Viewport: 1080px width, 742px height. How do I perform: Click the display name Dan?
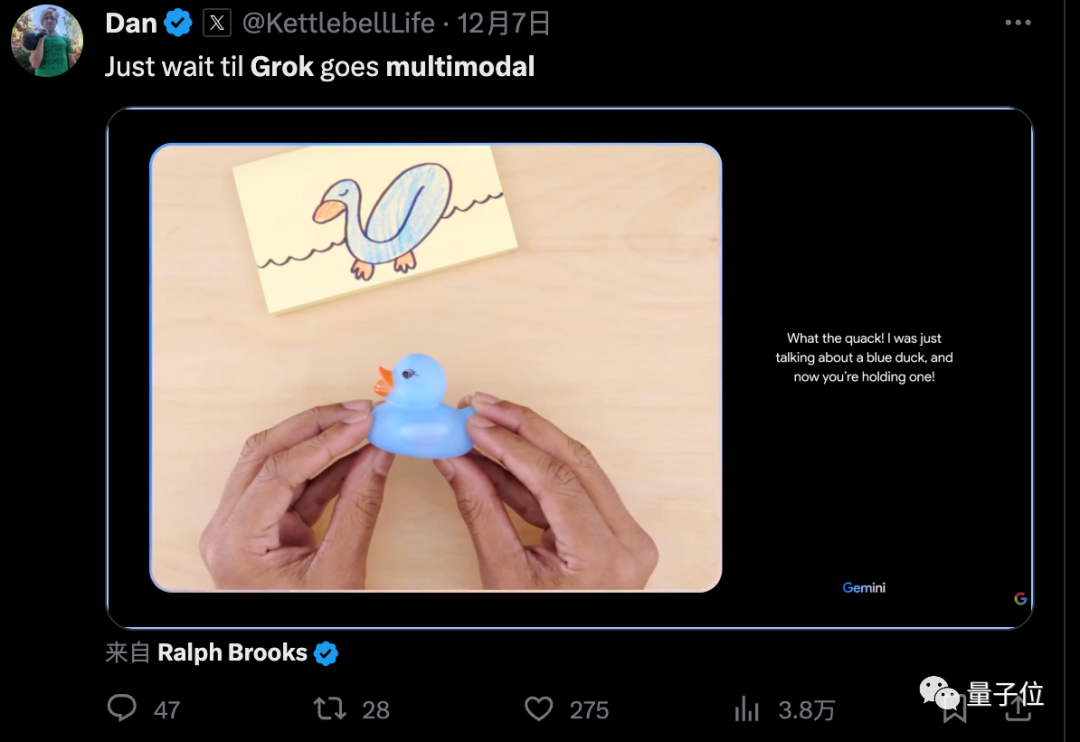coord(131,23)
